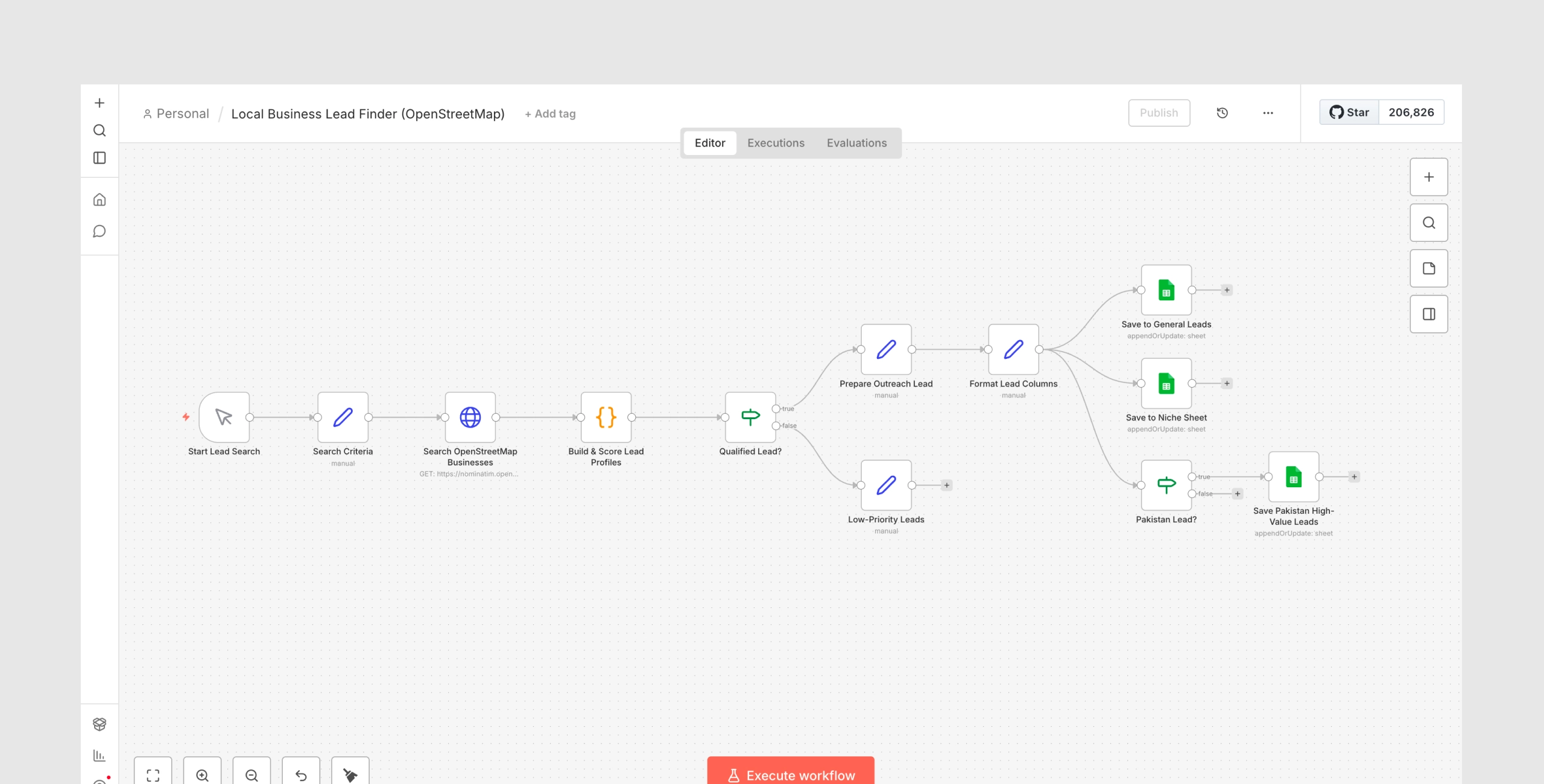Image resolution: width=1544 pixels, height=784 pixels.
Task: Select the Save to General Leads sheets node
Action: click(1166, 290)
